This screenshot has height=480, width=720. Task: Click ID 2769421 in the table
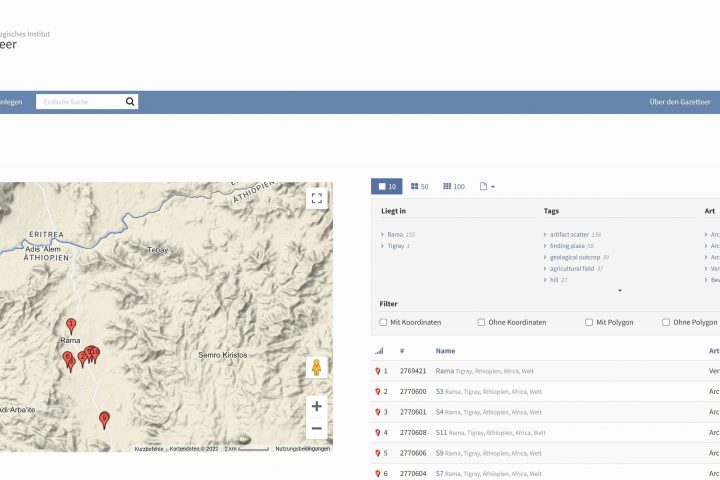(413, 371)
